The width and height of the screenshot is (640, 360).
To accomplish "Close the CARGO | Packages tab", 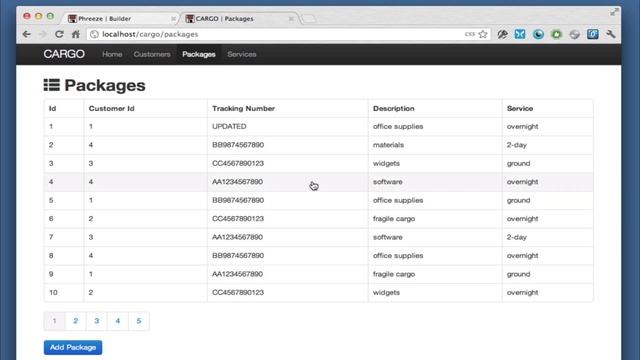I will [x=291, y=19].
